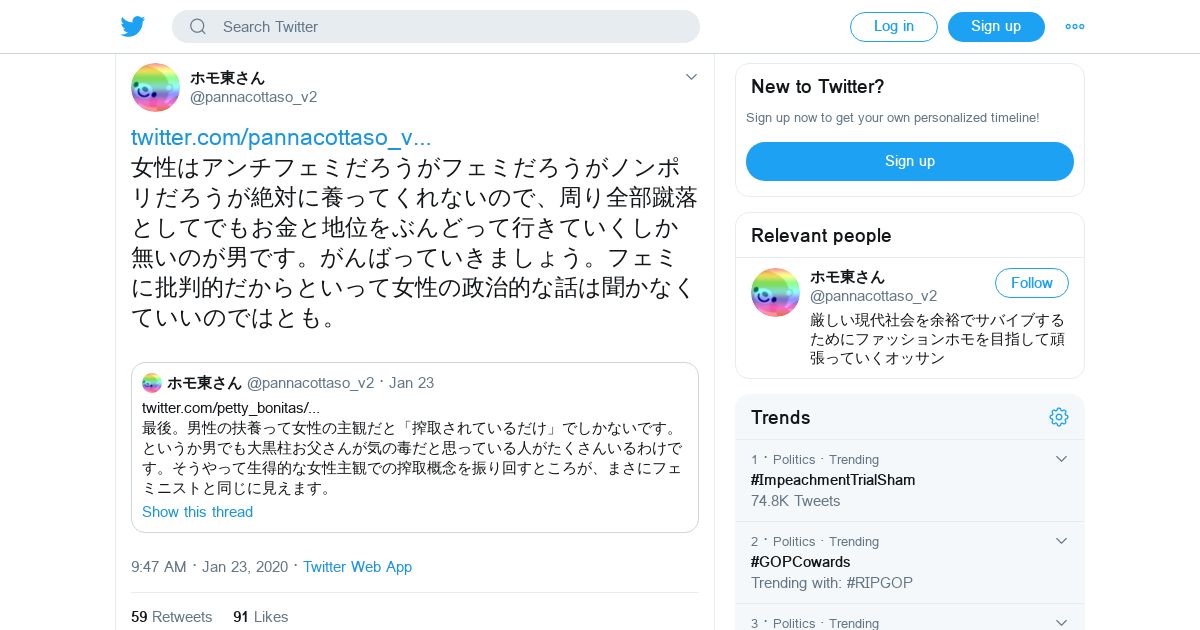
Task: View the 59 Retweets list
Action: (x=172, y=617)
